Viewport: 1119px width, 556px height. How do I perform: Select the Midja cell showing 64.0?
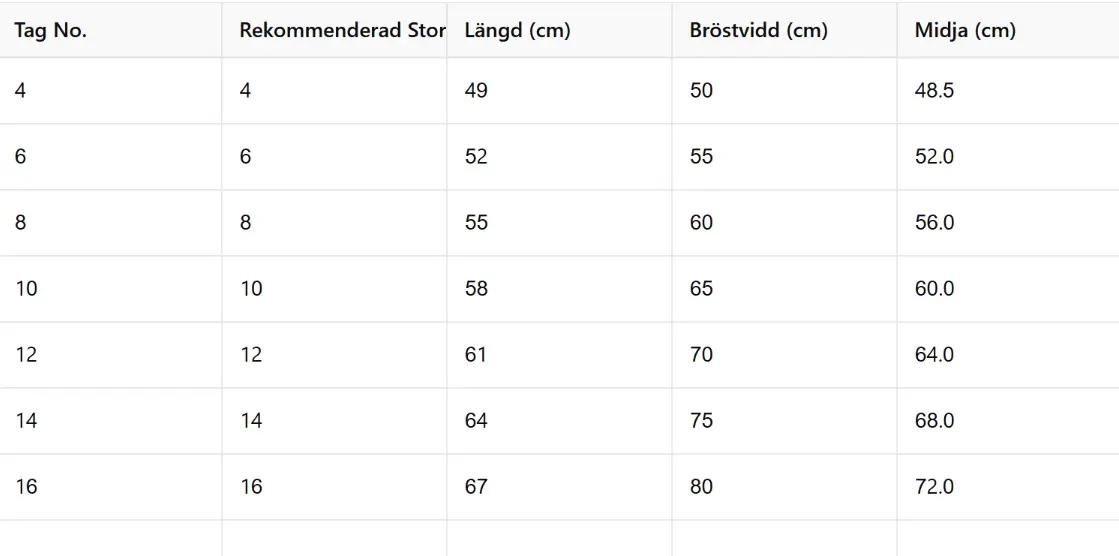point(934,354)
